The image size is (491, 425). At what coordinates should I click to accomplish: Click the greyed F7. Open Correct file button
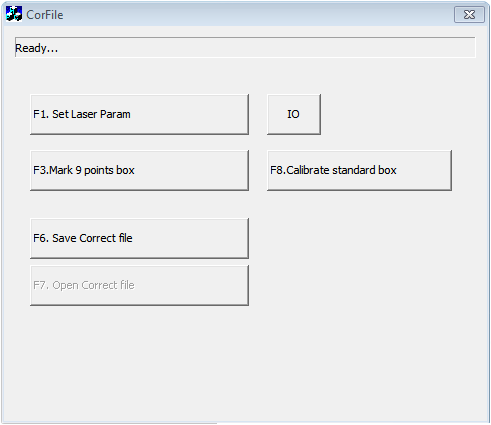coord(139,285)
